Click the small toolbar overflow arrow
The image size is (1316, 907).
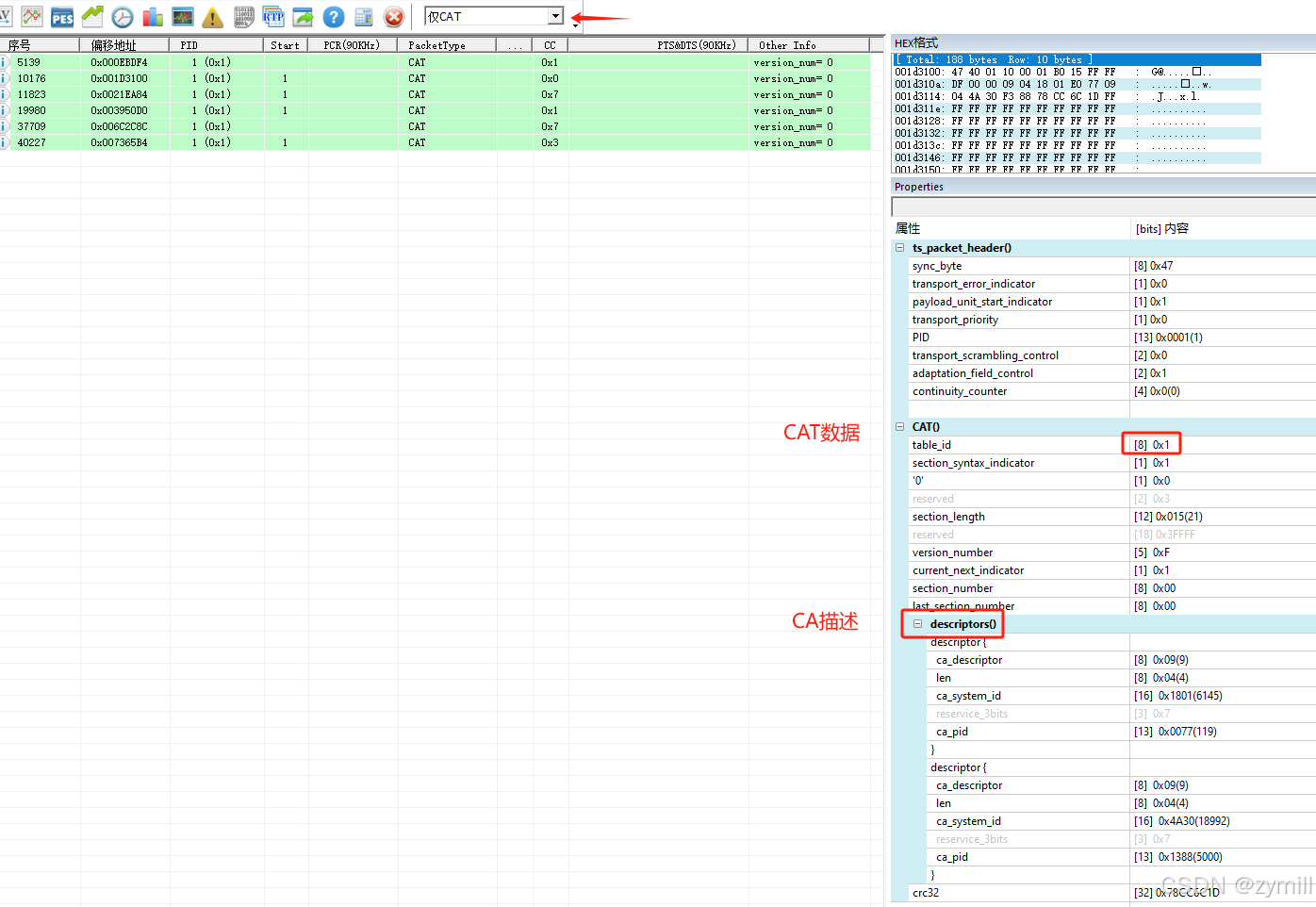pyautogui.click(x=575, y=25)
